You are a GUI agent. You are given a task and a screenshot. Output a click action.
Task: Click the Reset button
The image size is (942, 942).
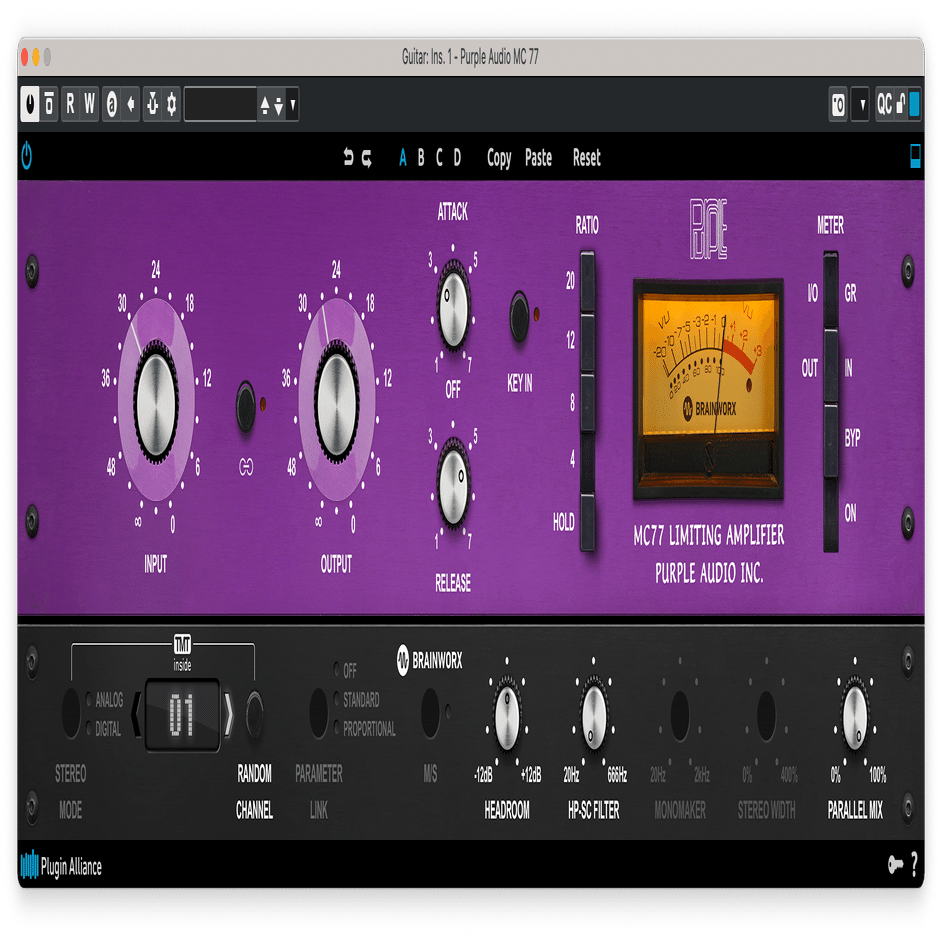point(586,158)
